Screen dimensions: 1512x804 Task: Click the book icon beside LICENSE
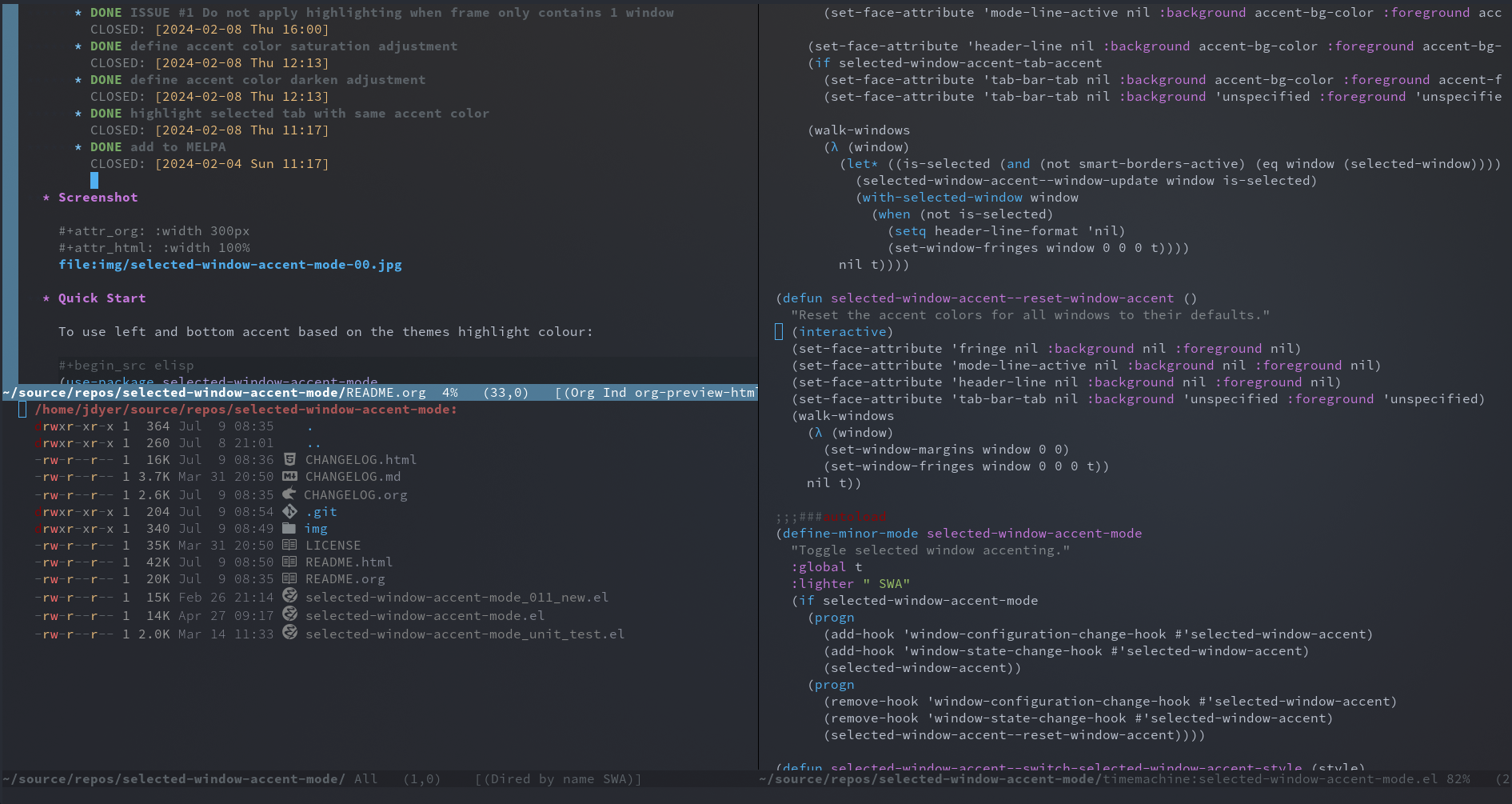click(289, 545)
